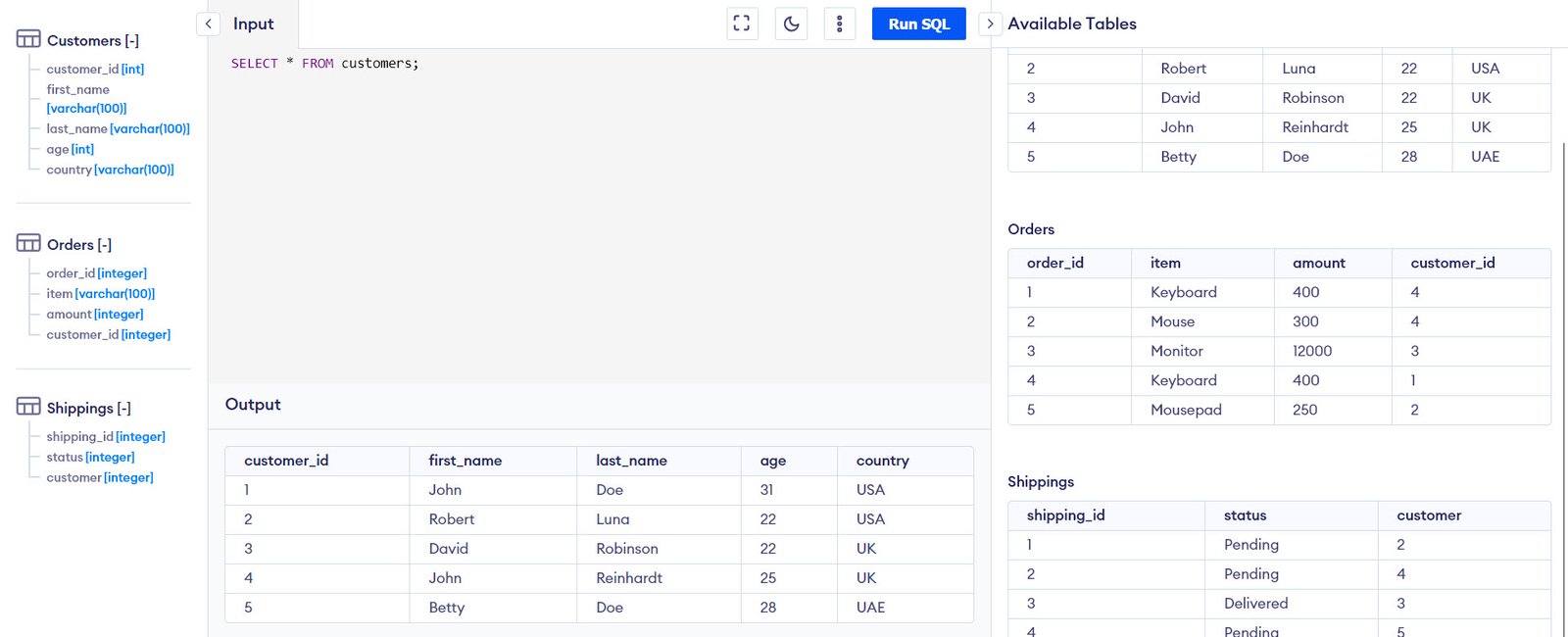The width and height of the screenshot is (1568, 637).
Task: Select customer_id [integer] in Orders schema
Action: tap(108, 334)
